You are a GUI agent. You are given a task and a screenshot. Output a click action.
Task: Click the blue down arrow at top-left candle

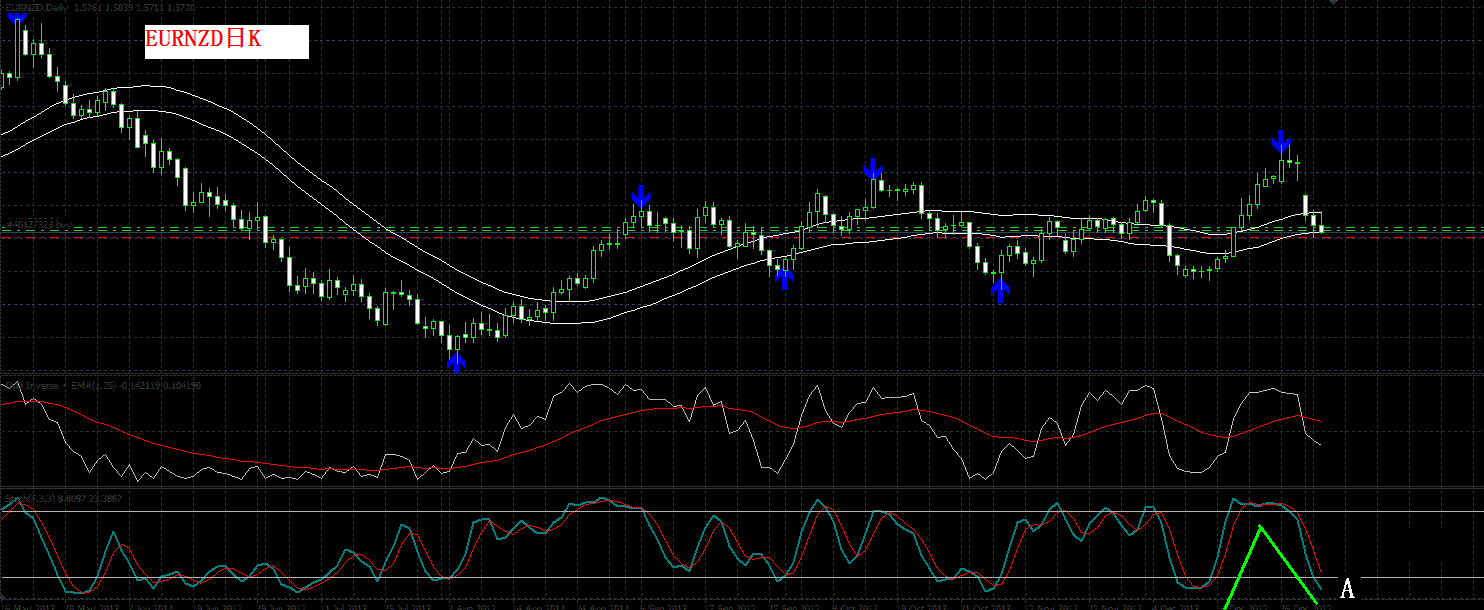click(x=17, y=17)
